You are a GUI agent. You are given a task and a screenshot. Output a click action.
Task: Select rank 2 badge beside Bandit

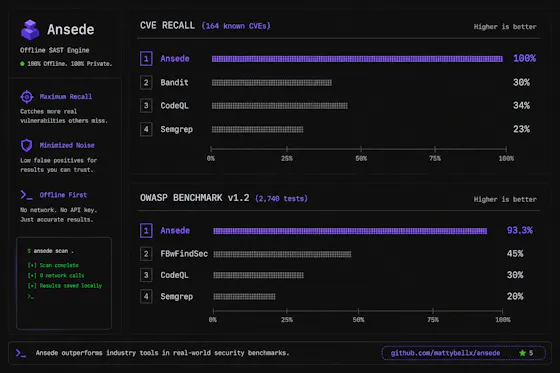tap(146, 83)
